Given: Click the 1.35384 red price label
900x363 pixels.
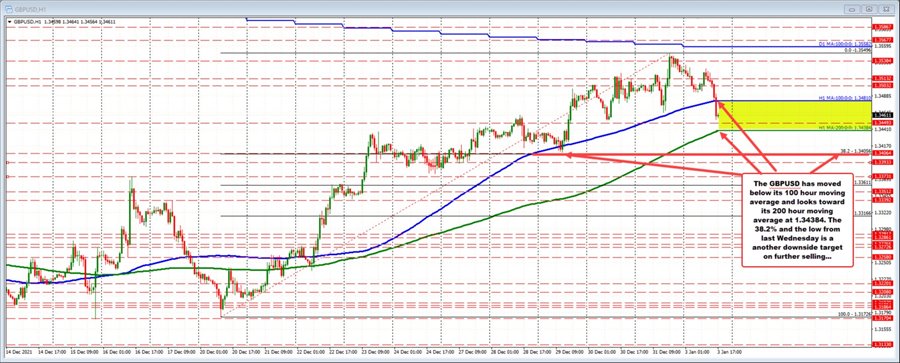Looking at the screenshot, I should (x=882, y=60).
